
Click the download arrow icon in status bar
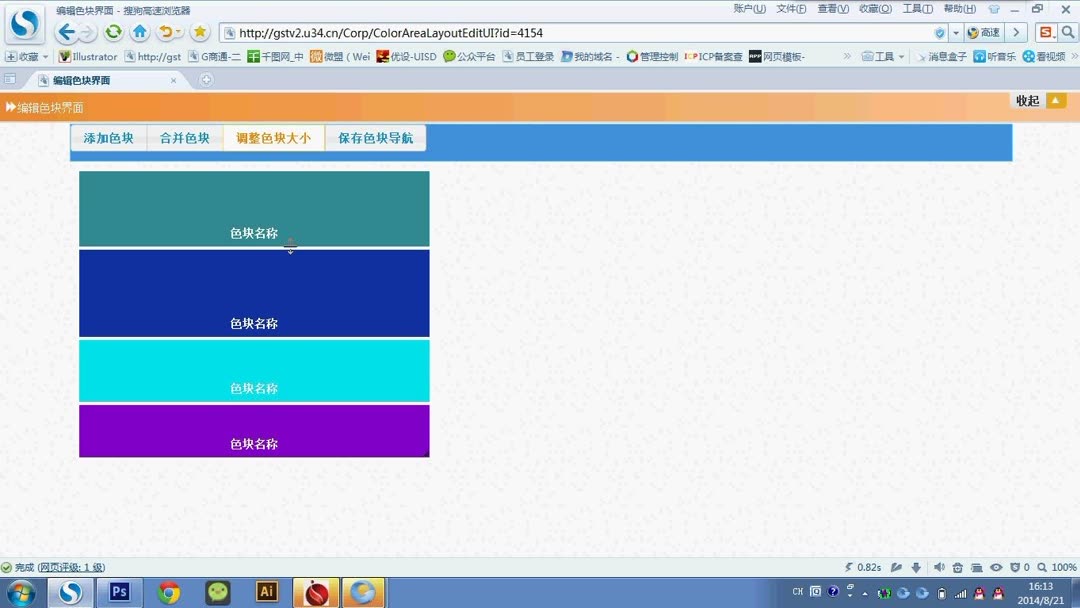[x=916, y=567]
